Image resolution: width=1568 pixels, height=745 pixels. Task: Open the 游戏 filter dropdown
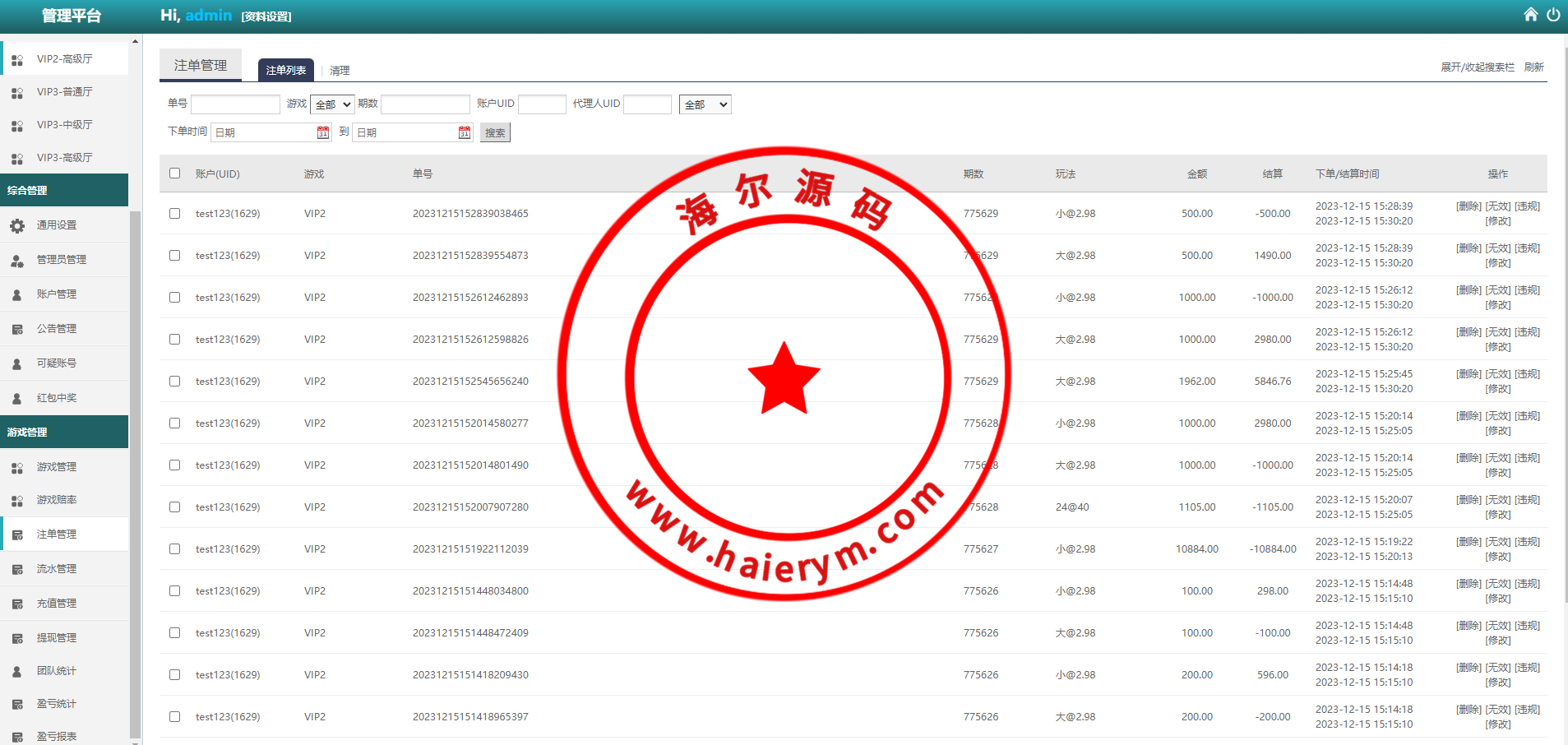(x=331, y=104)
